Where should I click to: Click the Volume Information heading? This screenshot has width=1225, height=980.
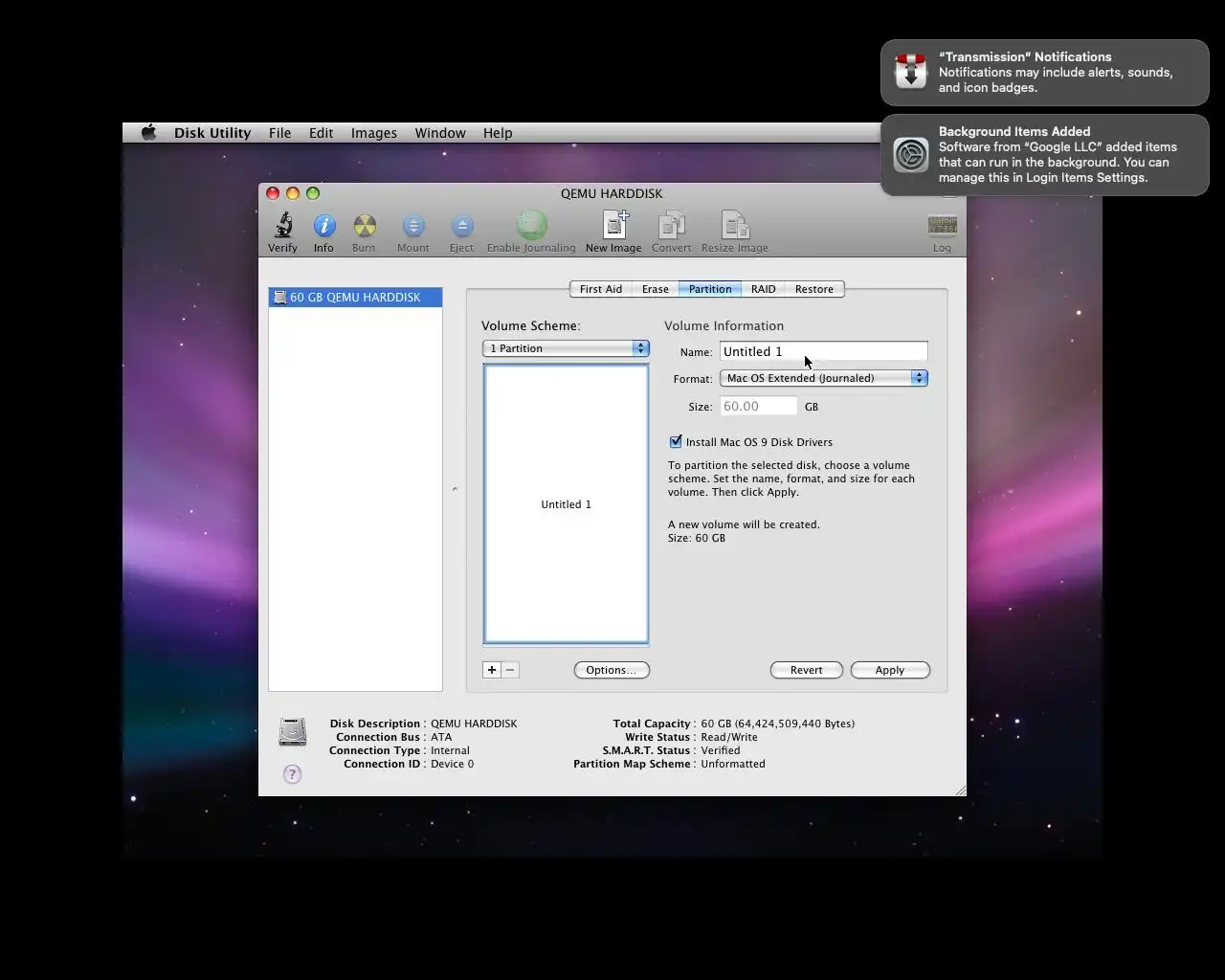tap(724, 326)
